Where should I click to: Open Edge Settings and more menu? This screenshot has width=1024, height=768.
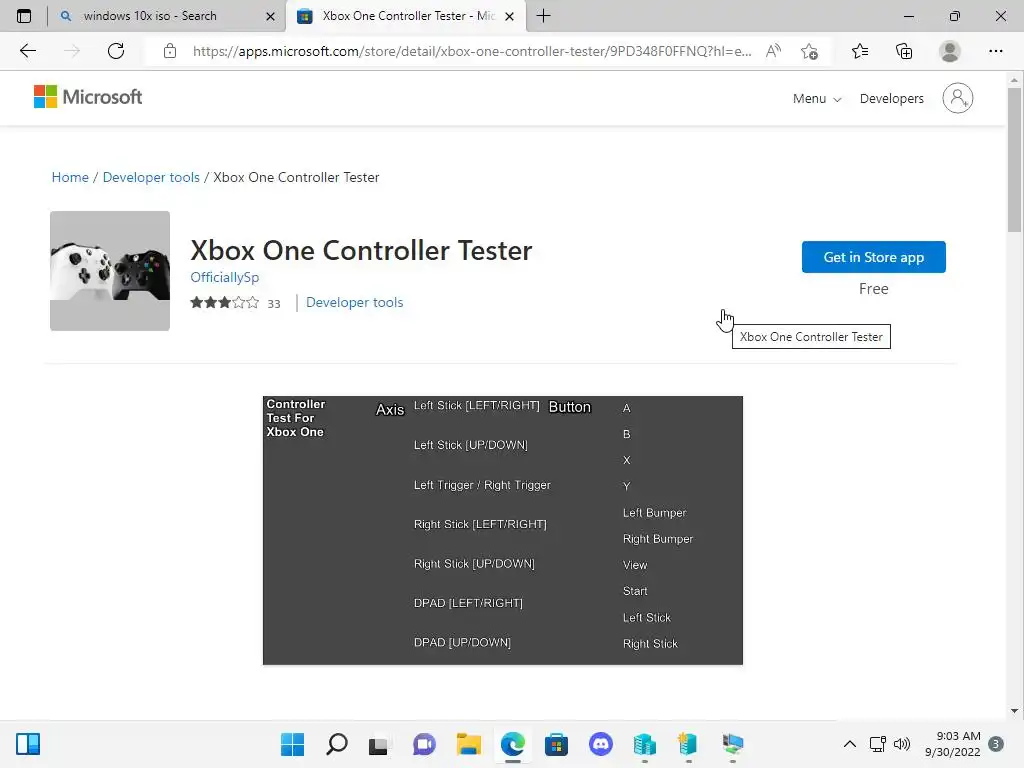coord(995,51)
